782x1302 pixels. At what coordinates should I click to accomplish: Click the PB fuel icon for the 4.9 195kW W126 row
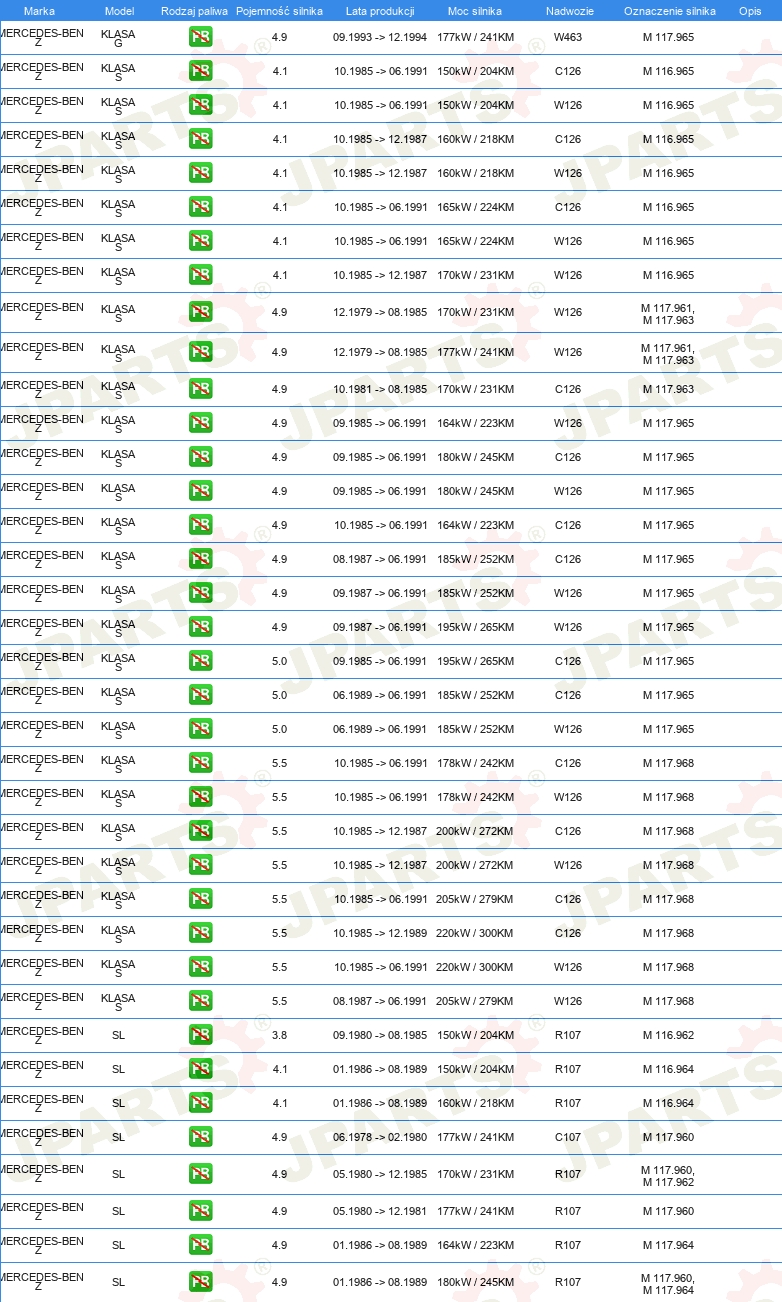tap(200, 628)
